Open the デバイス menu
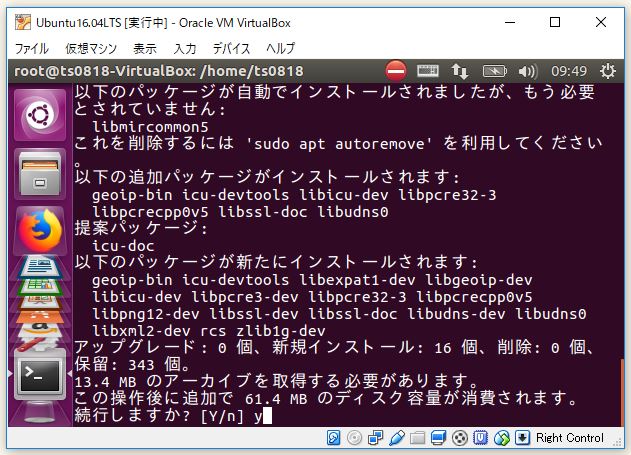Image resolution: width=631 pixels, height=455 pixels. point(231,49)
